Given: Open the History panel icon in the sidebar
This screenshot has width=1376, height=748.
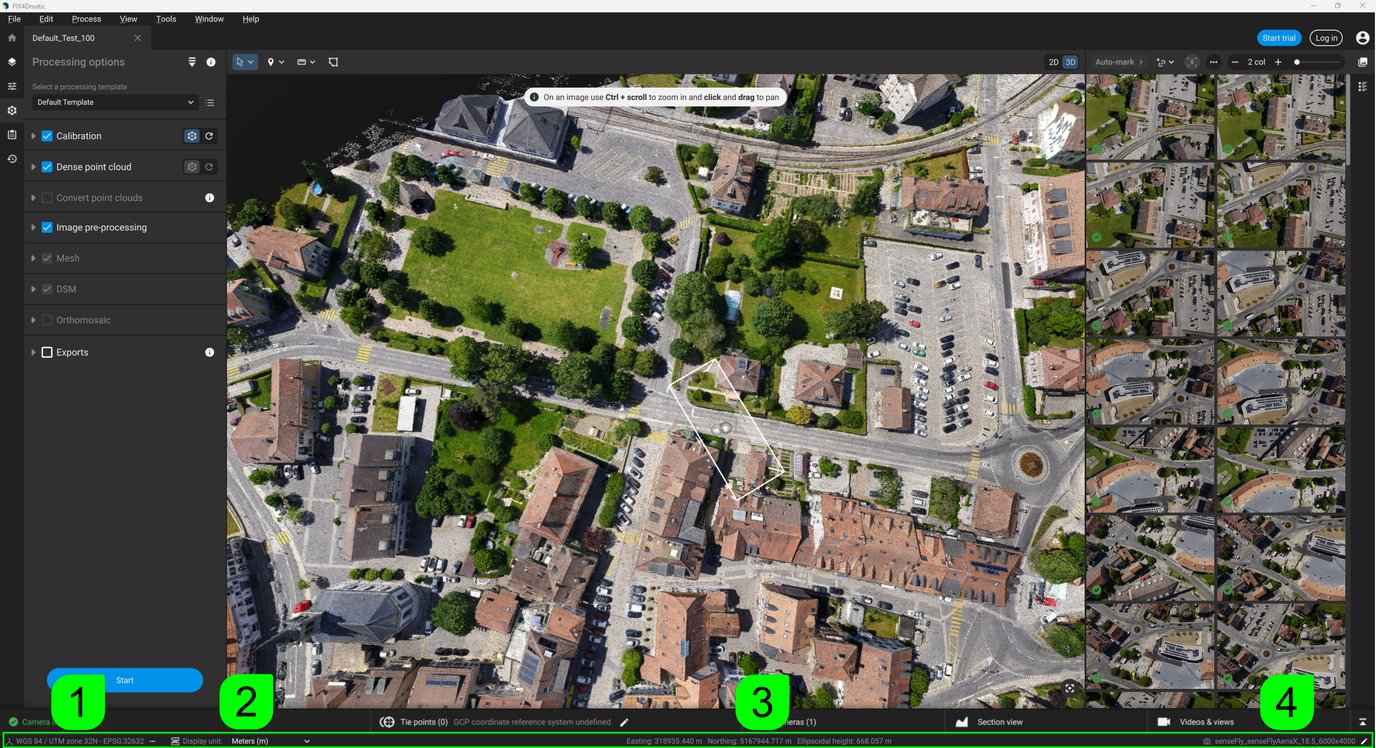Looking at the screenshot, I should (12, 159).
